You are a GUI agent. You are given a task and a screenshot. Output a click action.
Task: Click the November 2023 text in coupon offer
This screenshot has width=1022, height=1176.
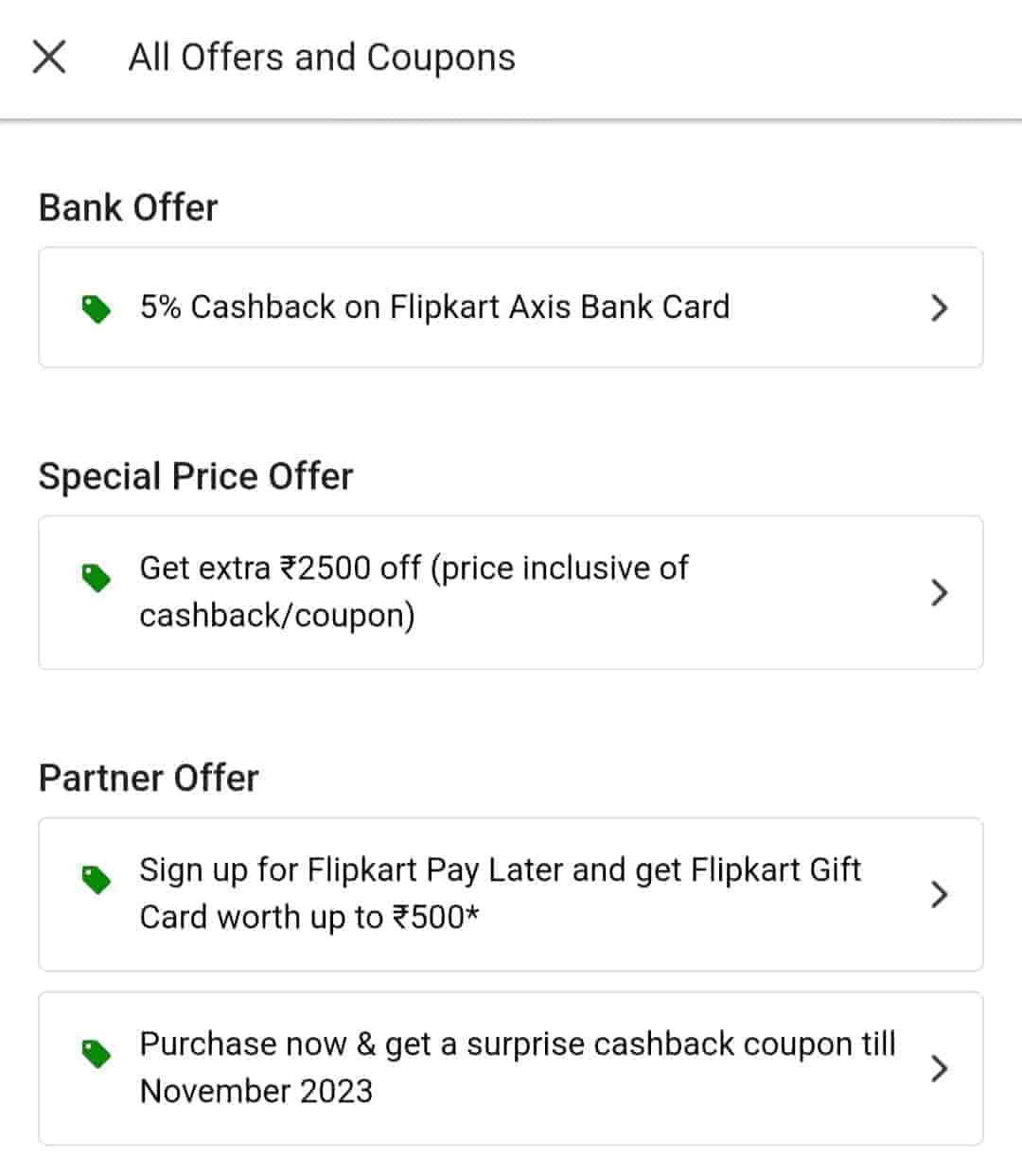(x=255, y=1092)
